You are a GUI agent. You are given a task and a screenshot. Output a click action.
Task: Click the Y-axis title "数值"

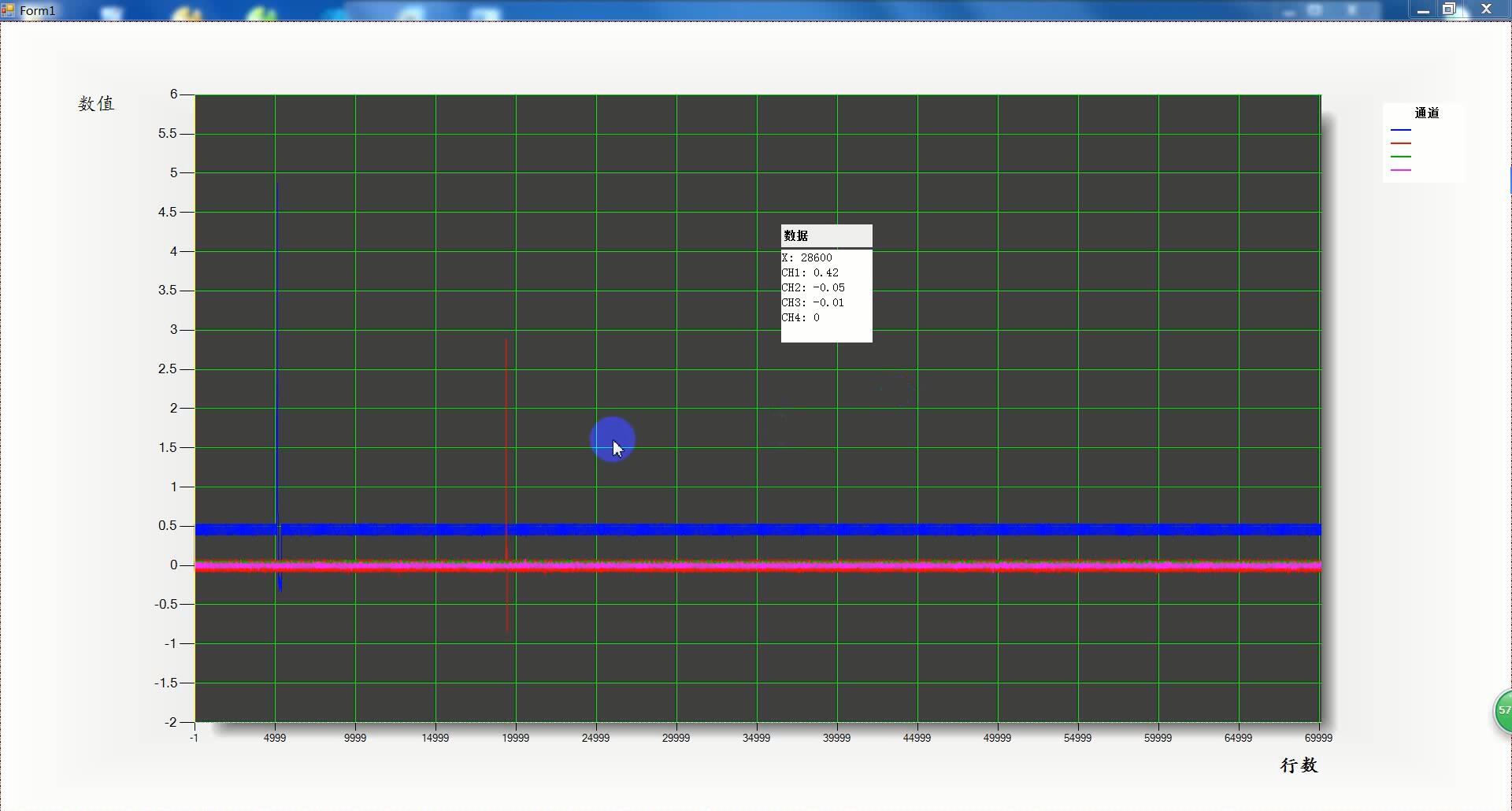pos(96,104)
